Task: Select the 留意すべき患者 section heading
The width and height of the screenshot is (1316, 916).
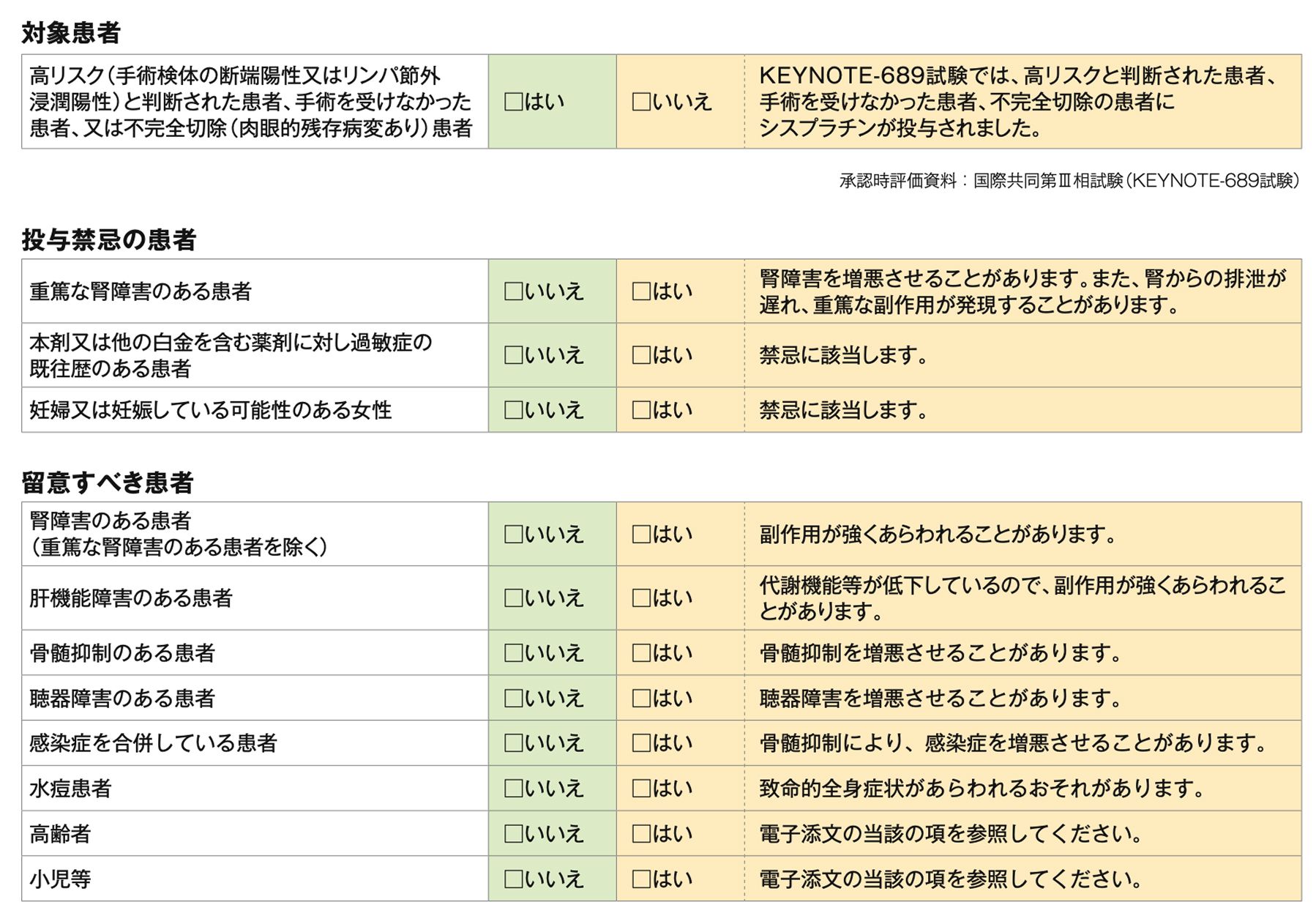Action: coord(108,483)
